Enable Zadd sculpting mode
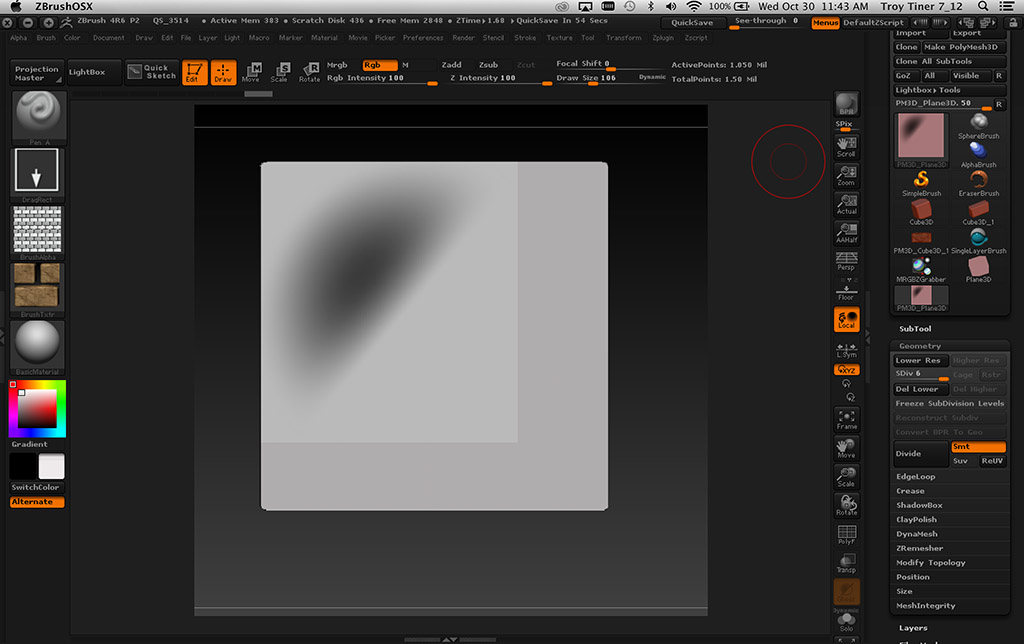 coord(452,65)
